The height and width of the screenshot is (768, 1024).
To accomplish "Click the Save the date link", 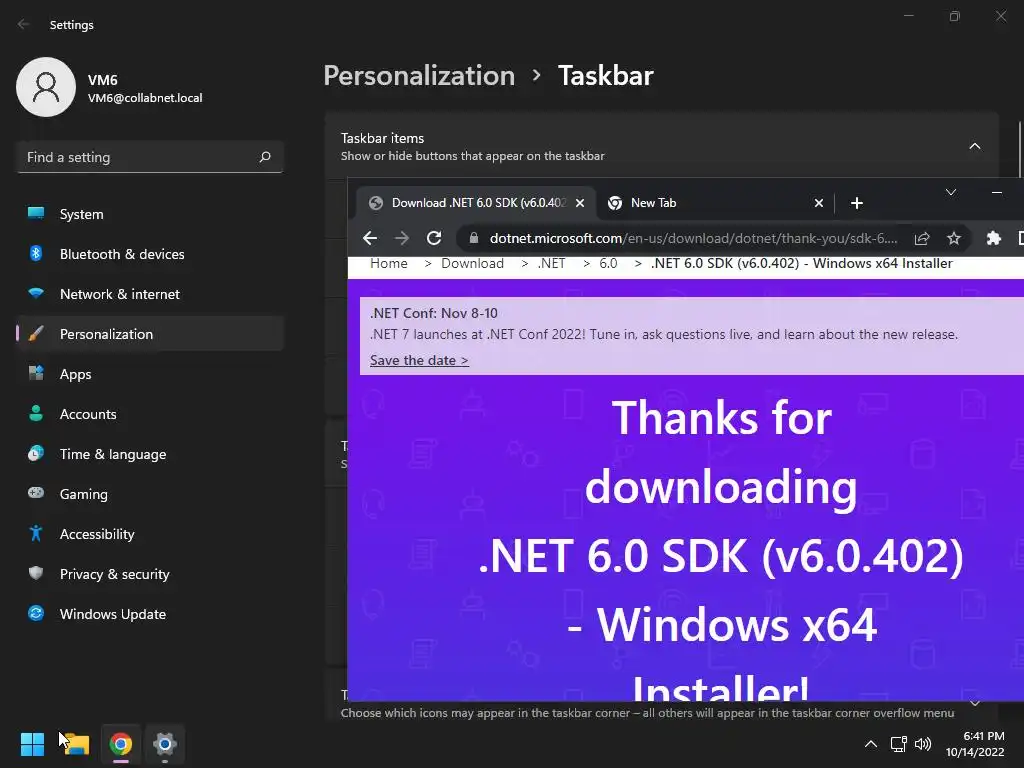I will (x=419, y=360).
